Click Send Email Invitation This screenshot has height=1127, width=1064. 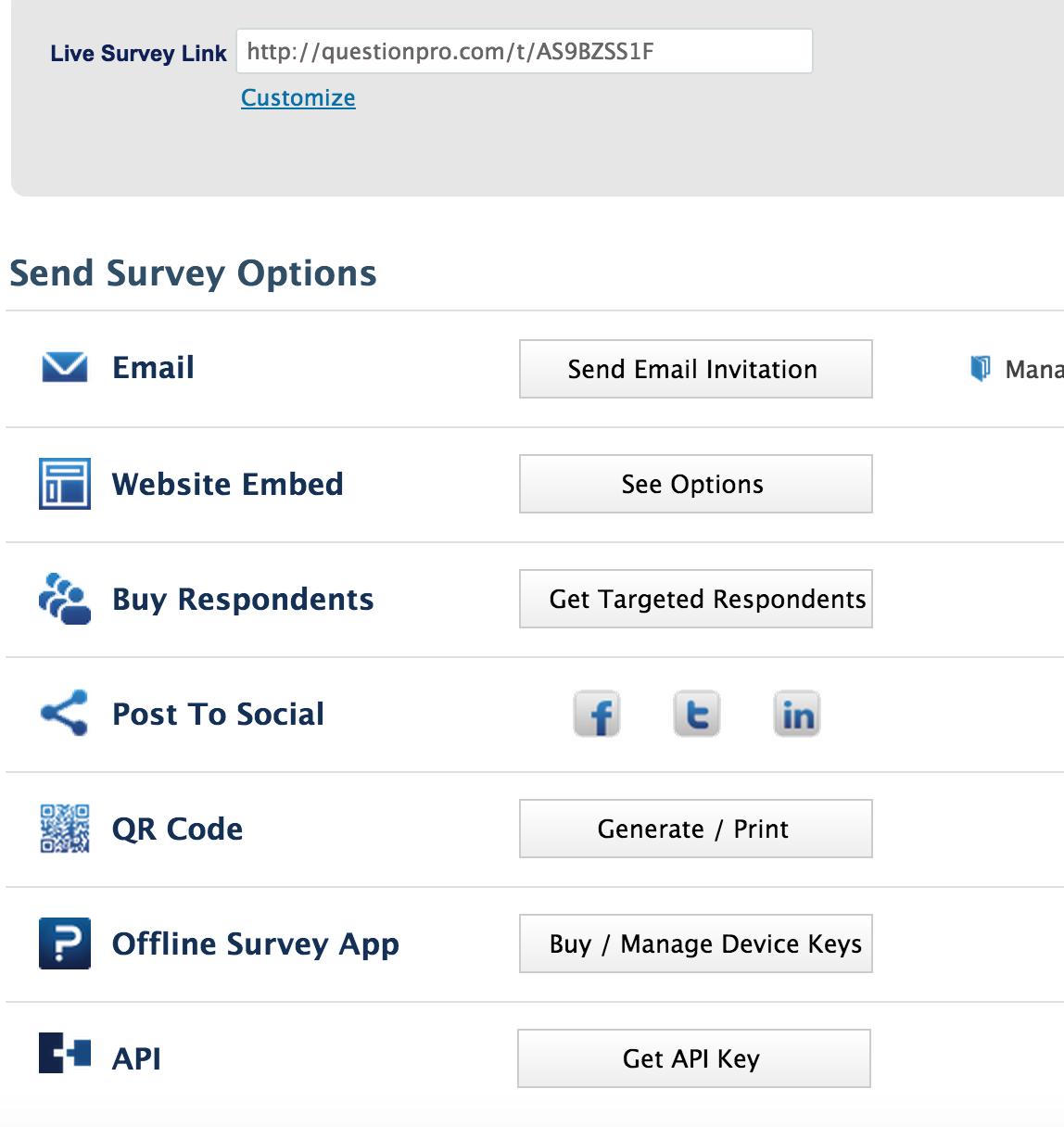pos(694,369)
